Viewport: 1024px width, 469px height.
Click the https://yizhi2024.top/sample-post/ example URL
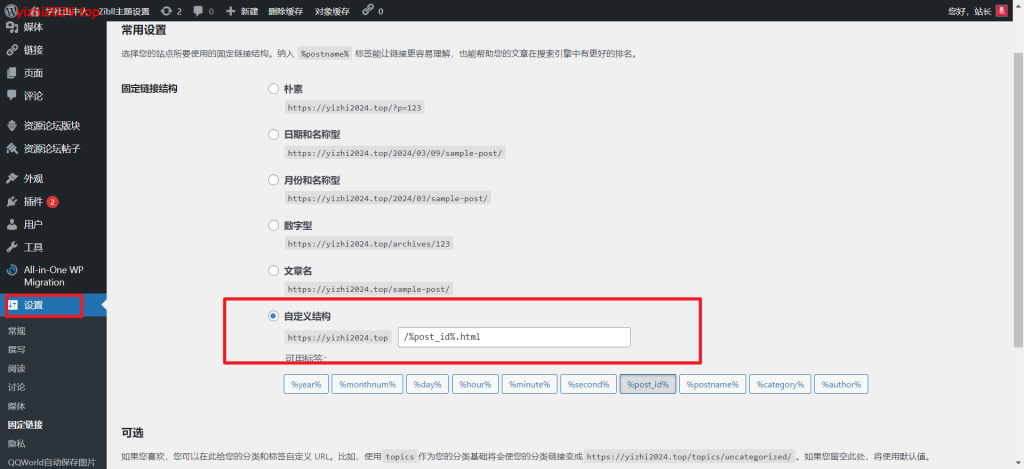point(369,289)
